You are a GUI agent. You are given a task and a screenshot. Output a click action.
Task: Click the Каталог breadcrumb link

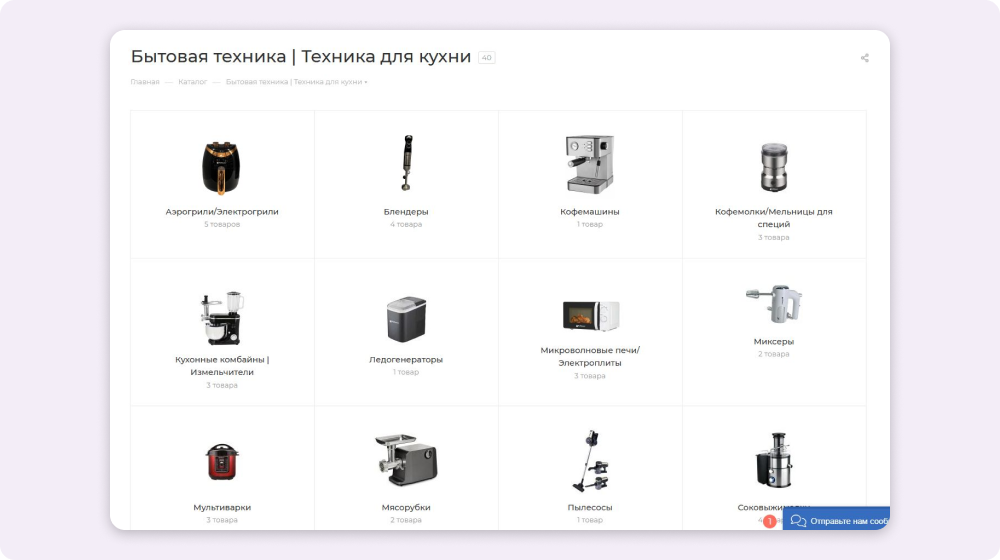click(193, 82)
